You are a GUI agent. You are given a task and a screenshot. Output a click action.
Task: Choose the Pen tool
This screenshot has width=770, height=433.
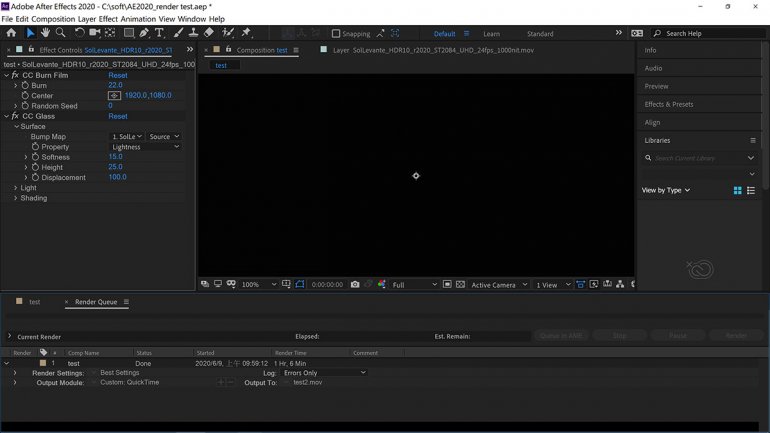[x=144, y=33]
